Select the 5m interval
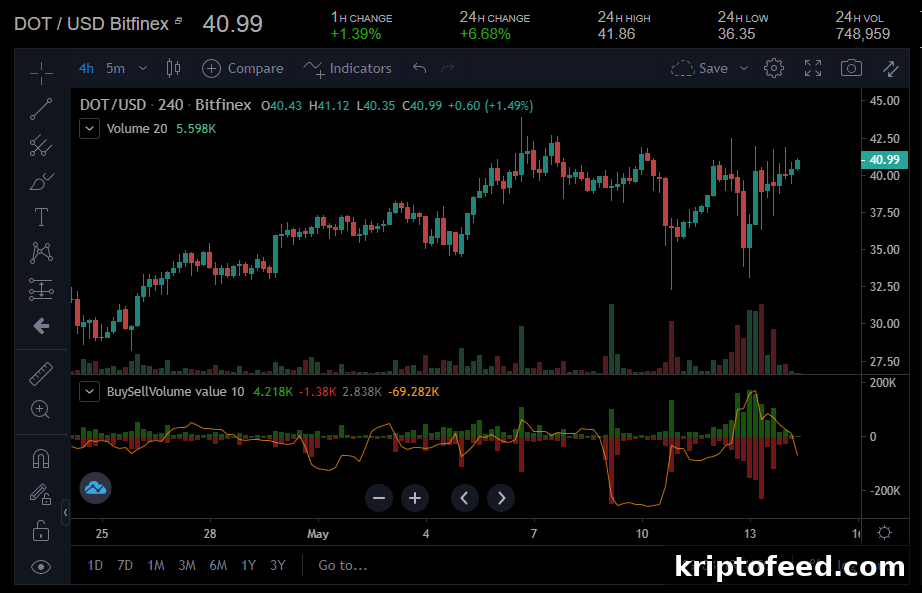The image size is (922, 593). pyautogui.click(x=115, y=69)
